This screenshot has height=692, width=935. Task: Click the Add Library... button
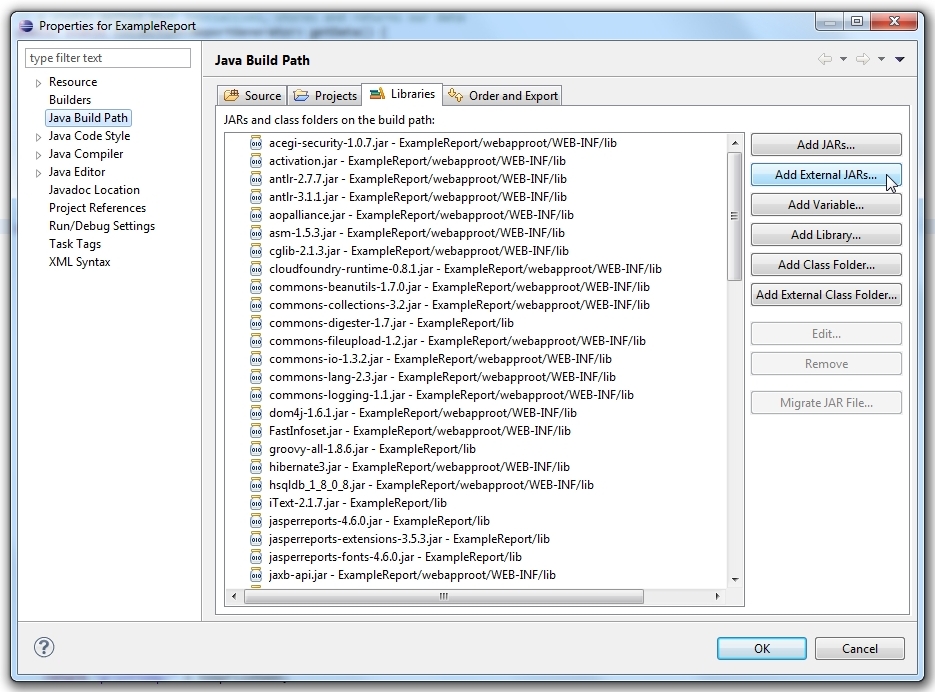pos(826,234)
